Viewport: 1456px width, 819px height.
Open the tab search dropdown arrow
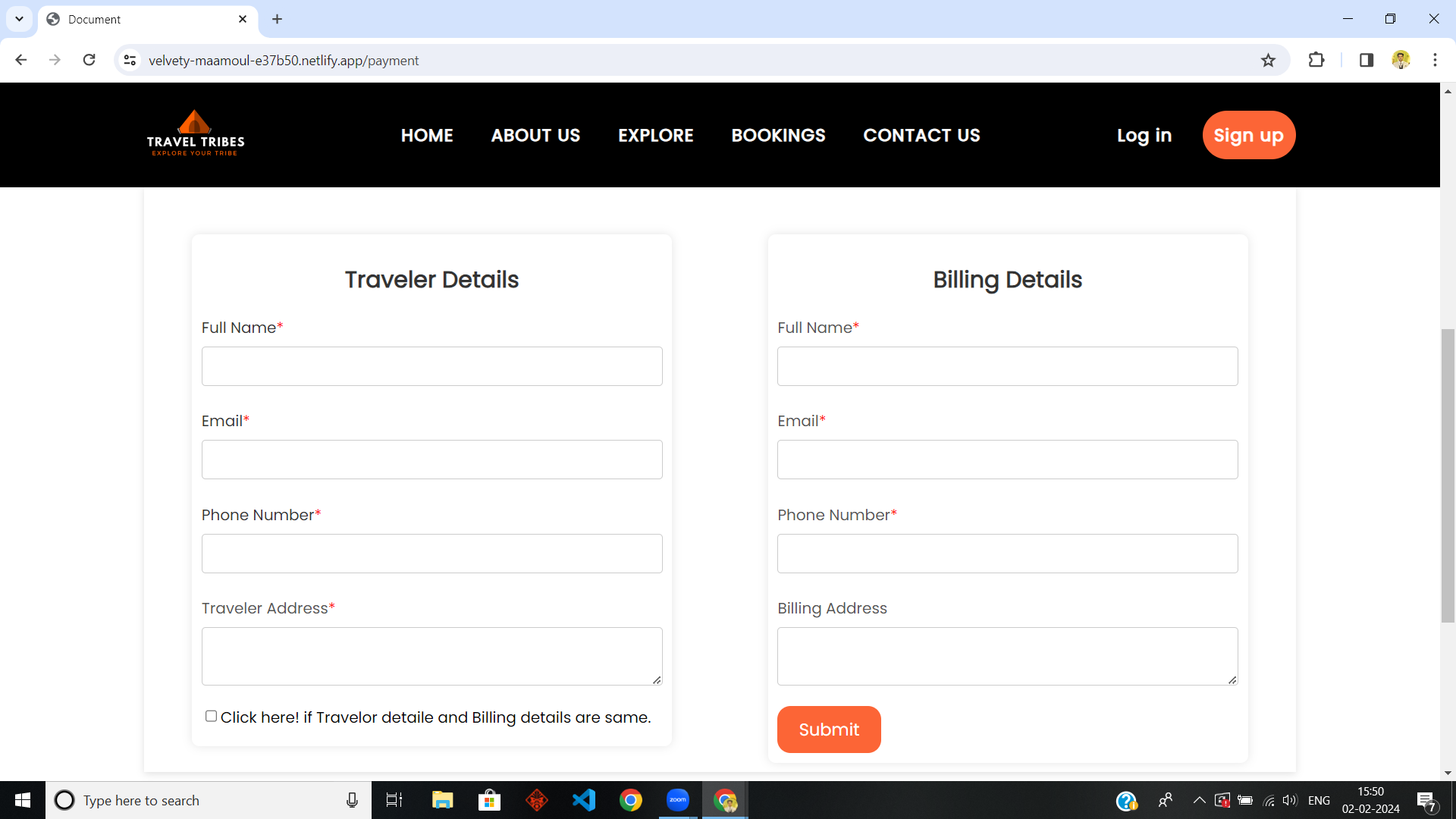tap(19, 19)
